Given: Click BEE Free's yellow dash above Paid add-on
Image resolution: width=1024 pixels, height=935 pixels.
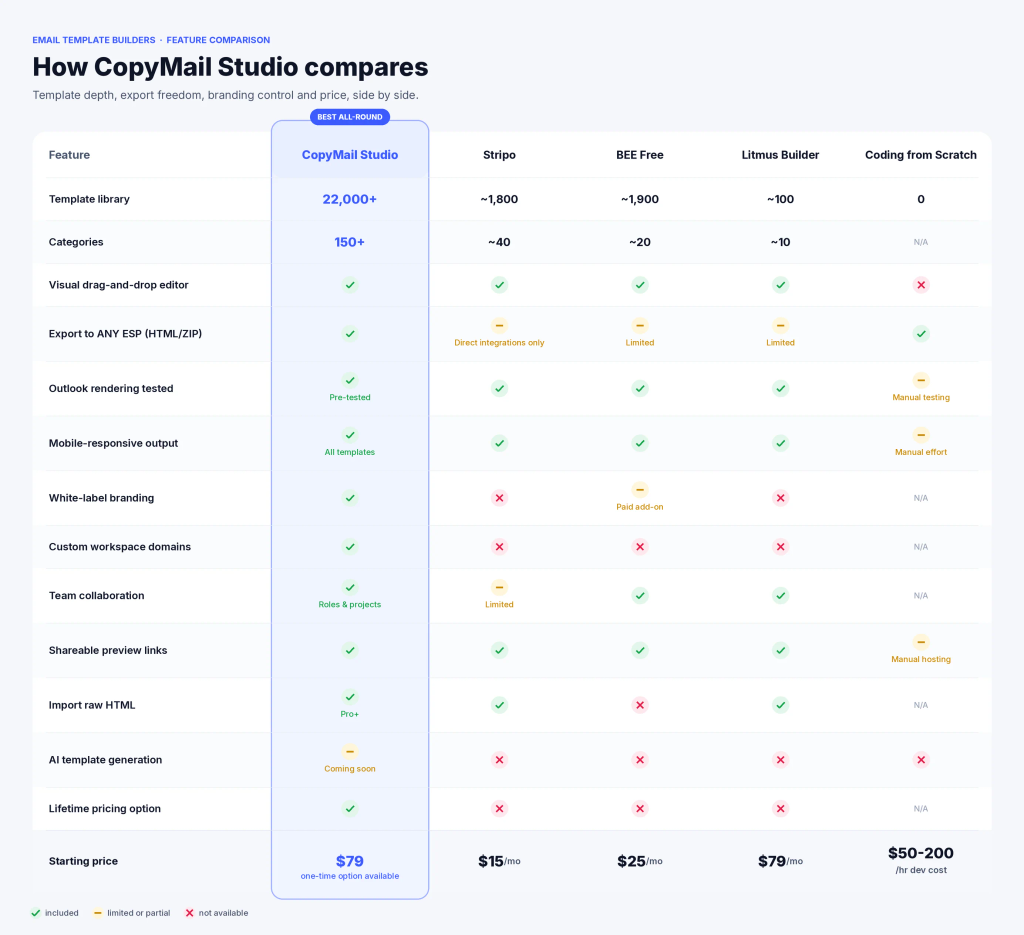Looking at the screenshot, I should (640, 490).
